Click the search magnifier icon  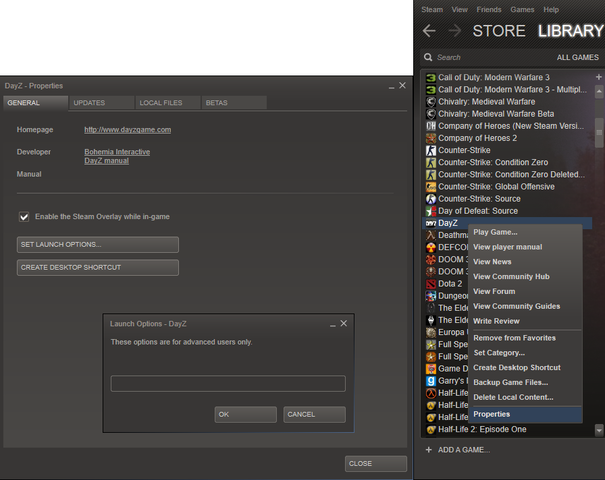point(428,57)
